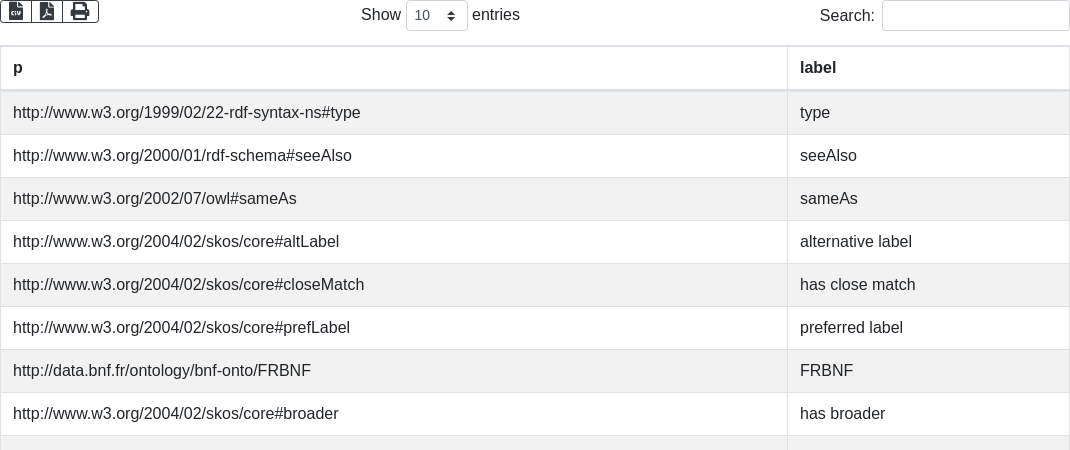The height and width of the screenshot is (450, 1070).
Task: Click the 'alternative label' cell
Action: (x=856, y=242)
